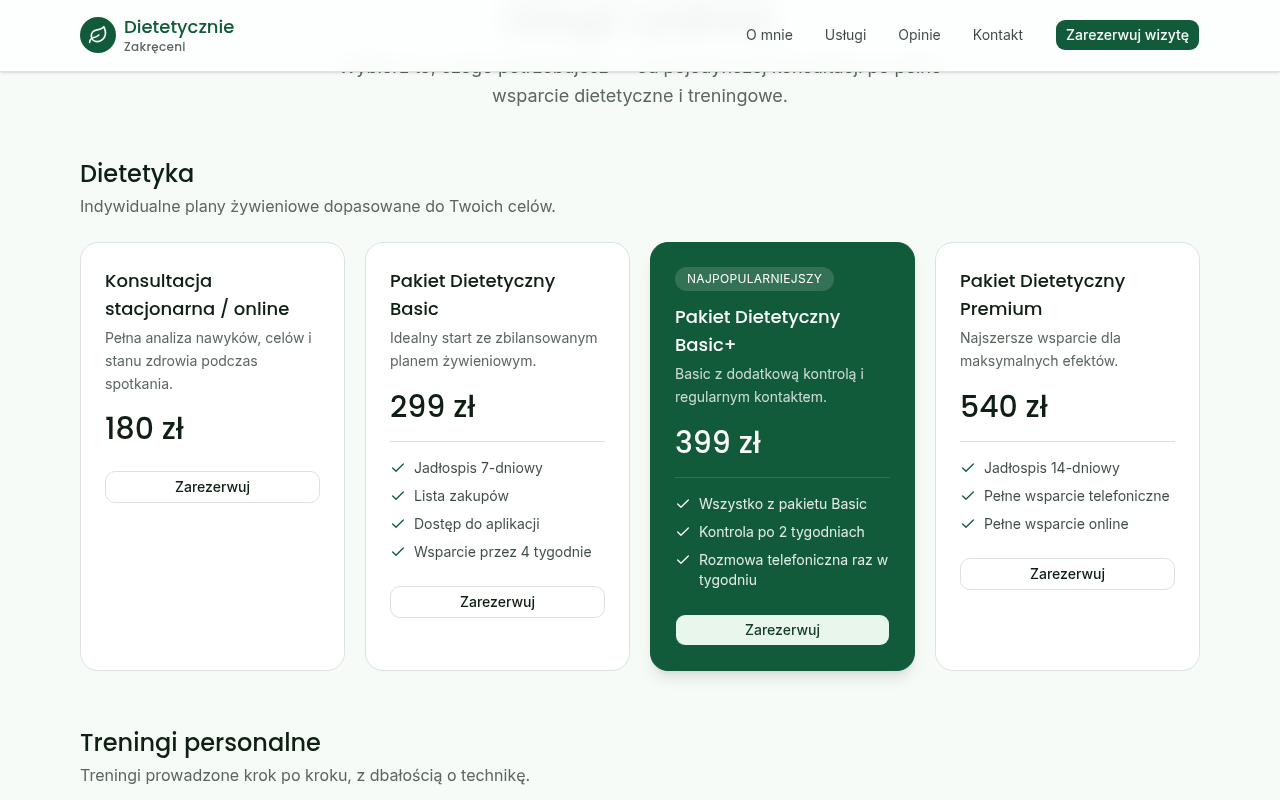Click checkmark icon next to Jadłospis 7-dniowy
The width and height of the screenshot is (1280, 800).
pyautogui.click(x=398, y=468)
